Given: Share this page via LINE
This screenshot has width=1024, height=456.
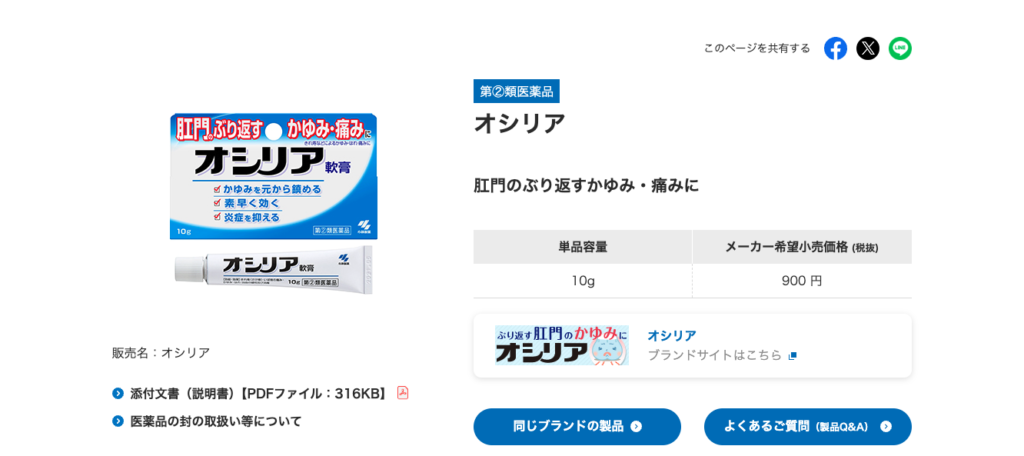Looking at the screenshot, I should (x=900, y=48).
